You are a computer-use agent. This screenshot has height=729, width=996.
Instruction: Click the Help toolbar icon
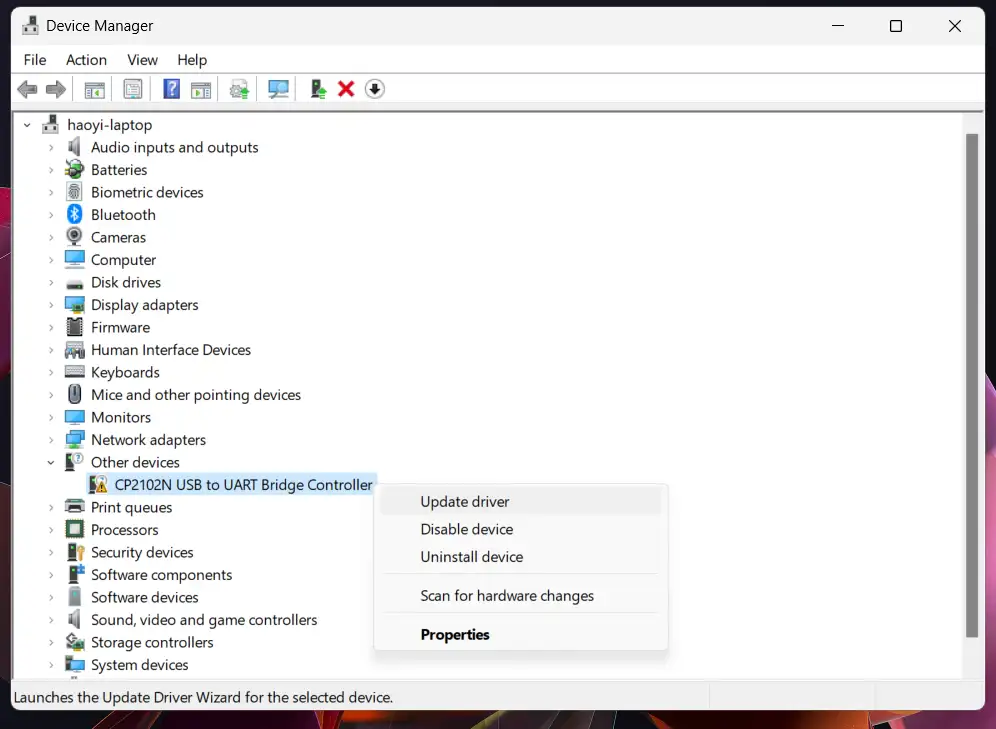(x=171, y=89)
